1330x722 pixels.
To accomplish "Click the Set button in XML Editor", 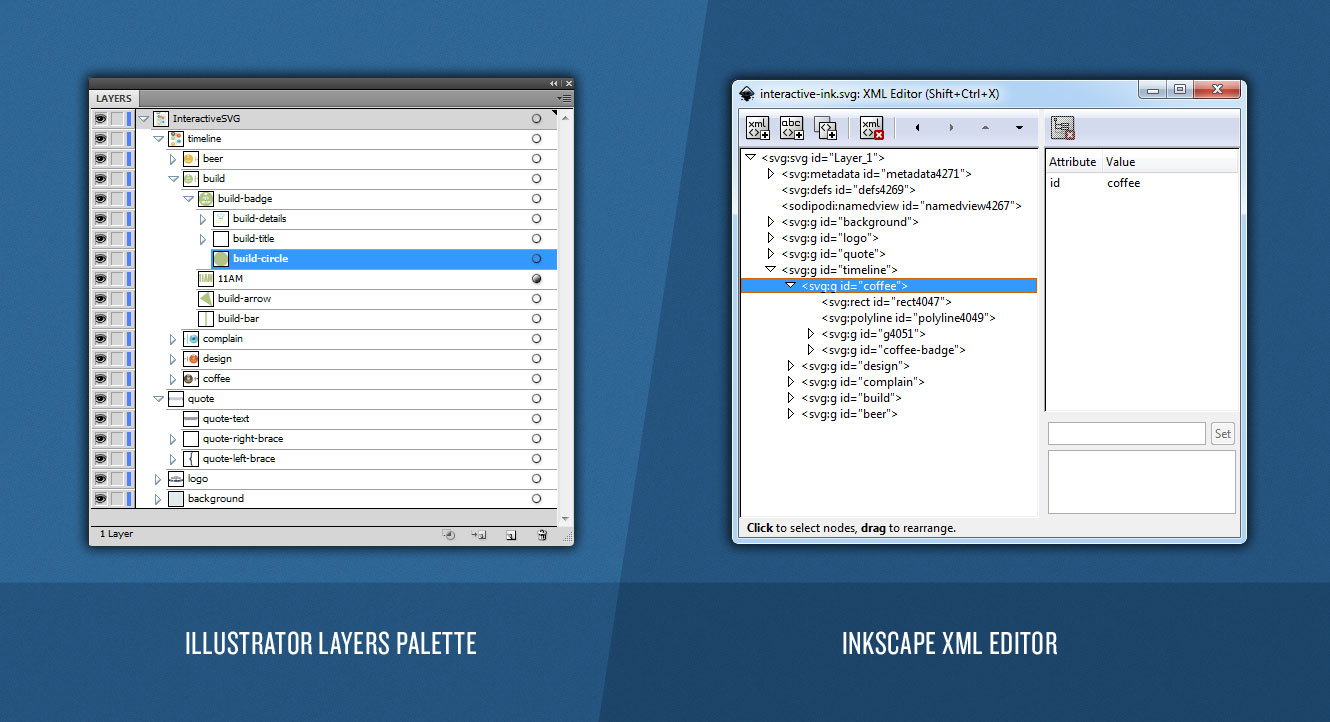I will coord(1223,434).
